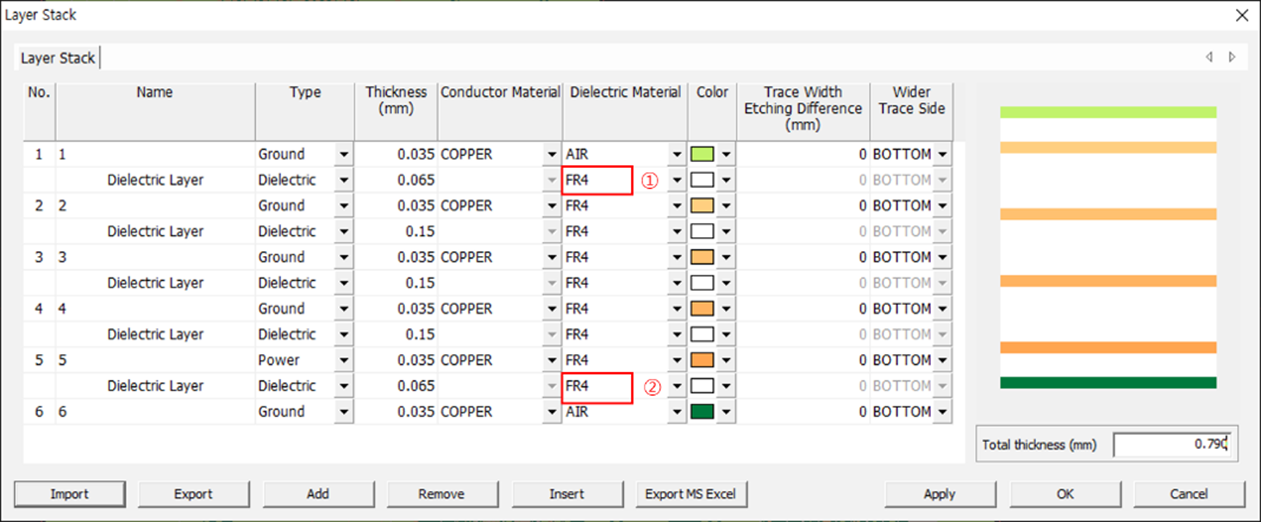The height and width of the screenshot is (522, 1261).
Task: Select the first FR4 dielectric material cell marked 1
Action: pos(597,181)
